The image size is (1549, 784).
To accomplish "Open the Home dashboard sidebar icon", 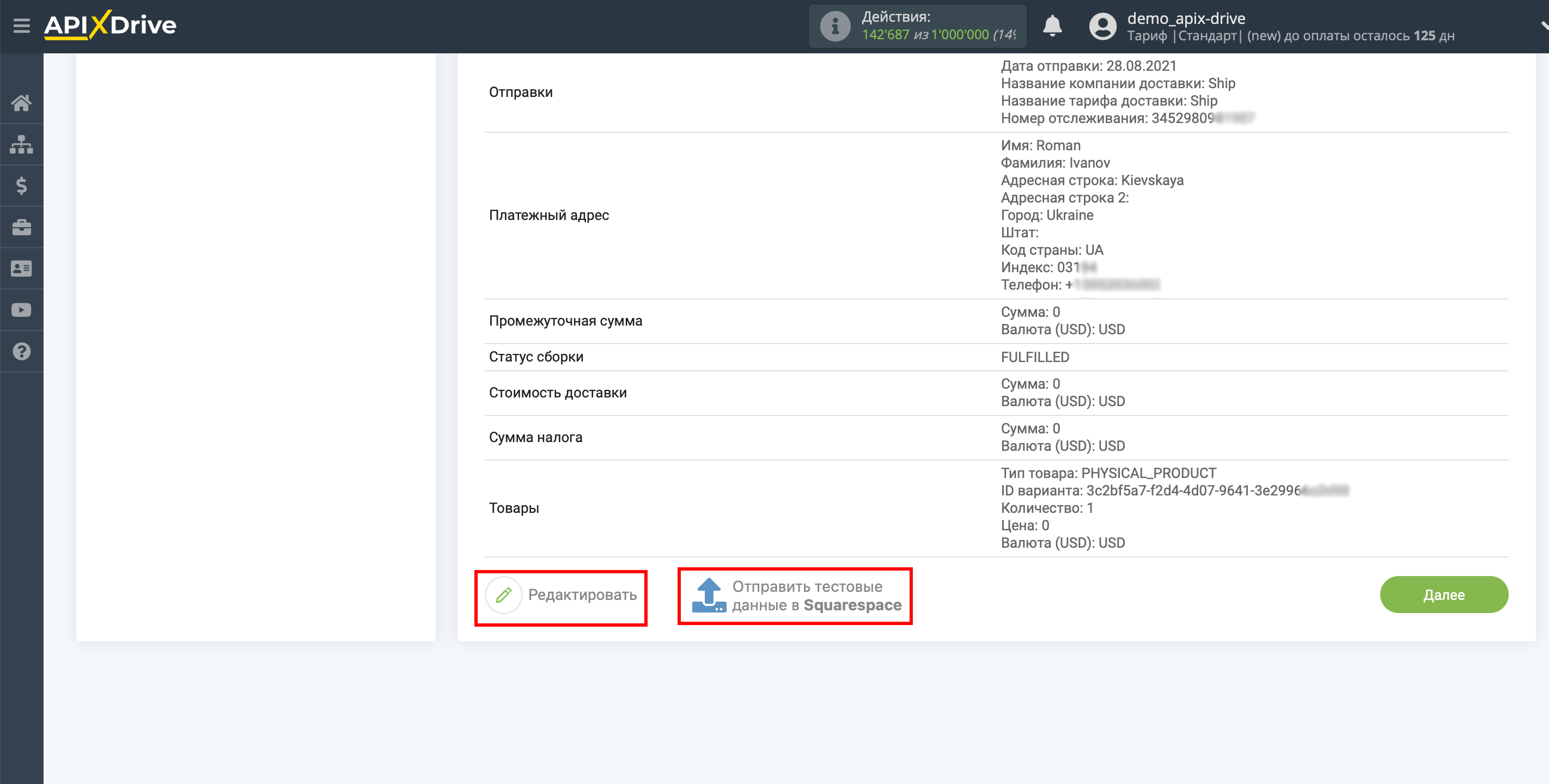I will pyautogui.click(x=22, y=103).
